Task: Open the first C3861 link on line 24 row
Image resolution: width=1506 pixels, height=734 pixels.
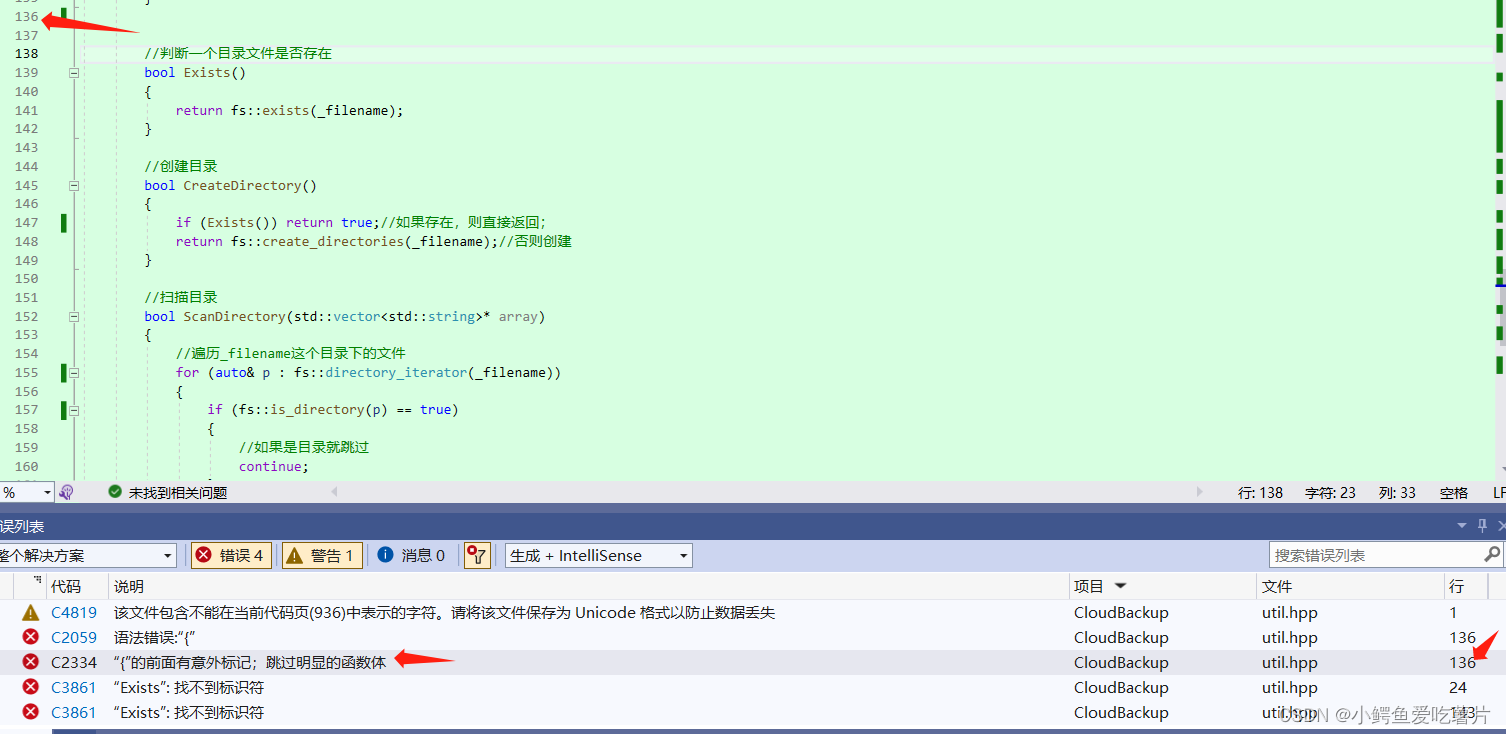Action: pos(74,687)
